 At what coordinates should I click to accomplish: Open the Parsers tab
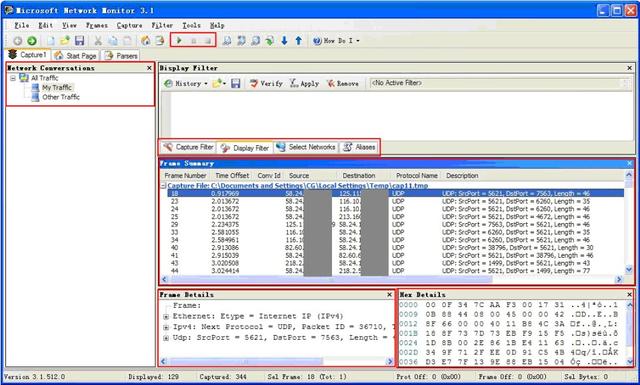click(x=121, y=56)
